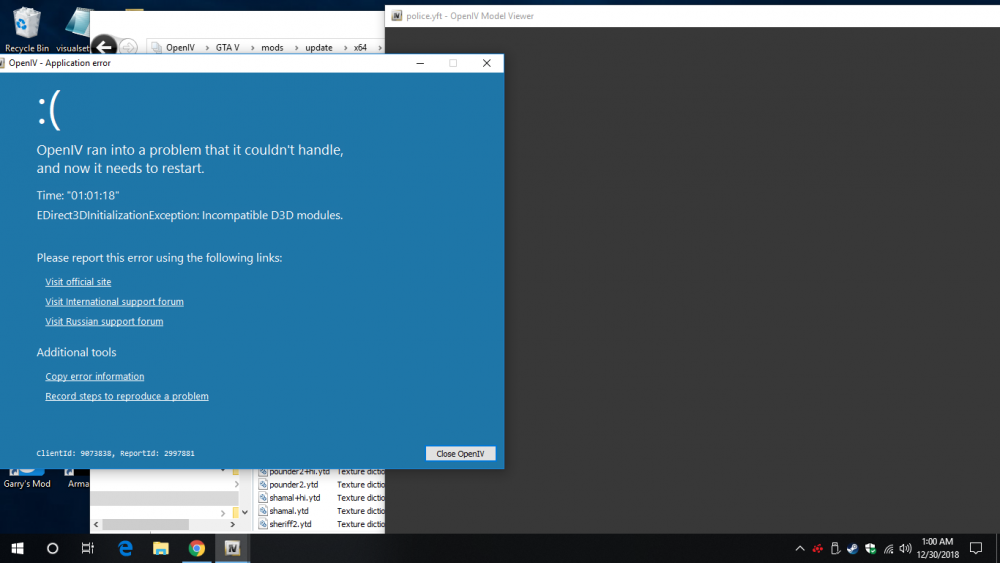Screen dimensions: 1000x563
Task: Show hidden tray icons chevron
Action: pyautogui.click(x=800, y=548)
